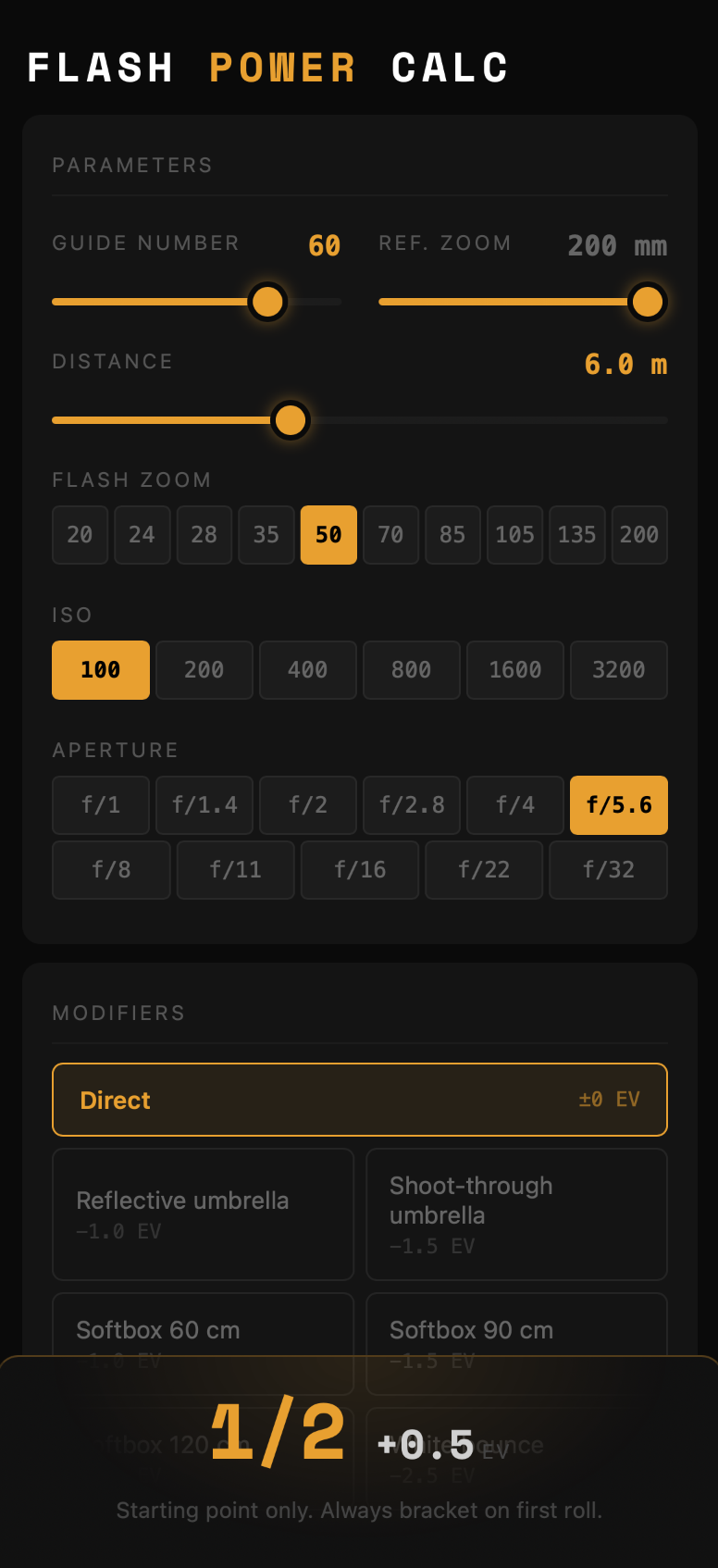
Task: Set flash zoom to 135
Action: click(576, 535)
